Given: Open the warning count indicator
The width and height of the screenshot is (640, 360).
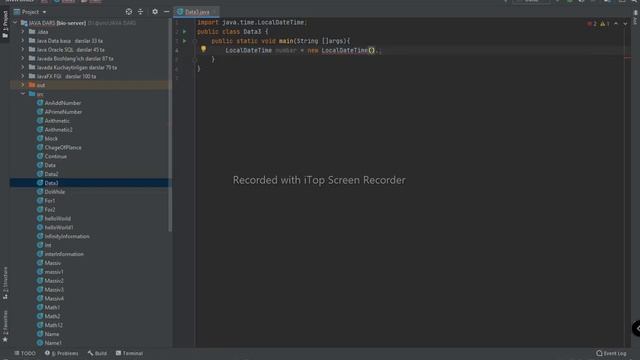Looking at the screenshot, I should pyautogui.click(x=605, y=24).
